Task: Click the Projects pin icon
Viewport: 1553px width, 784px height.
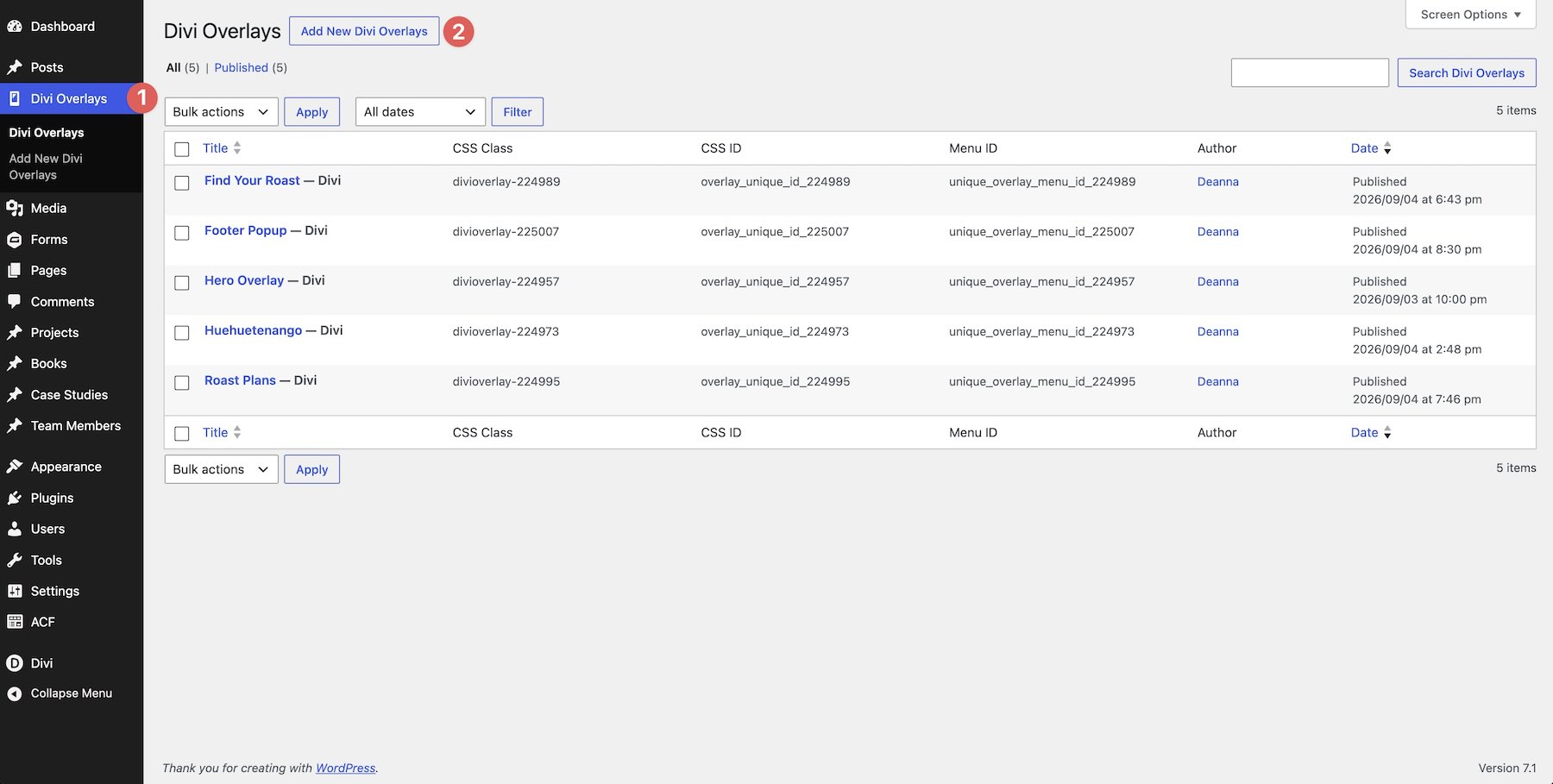Action: click(15, 333)
